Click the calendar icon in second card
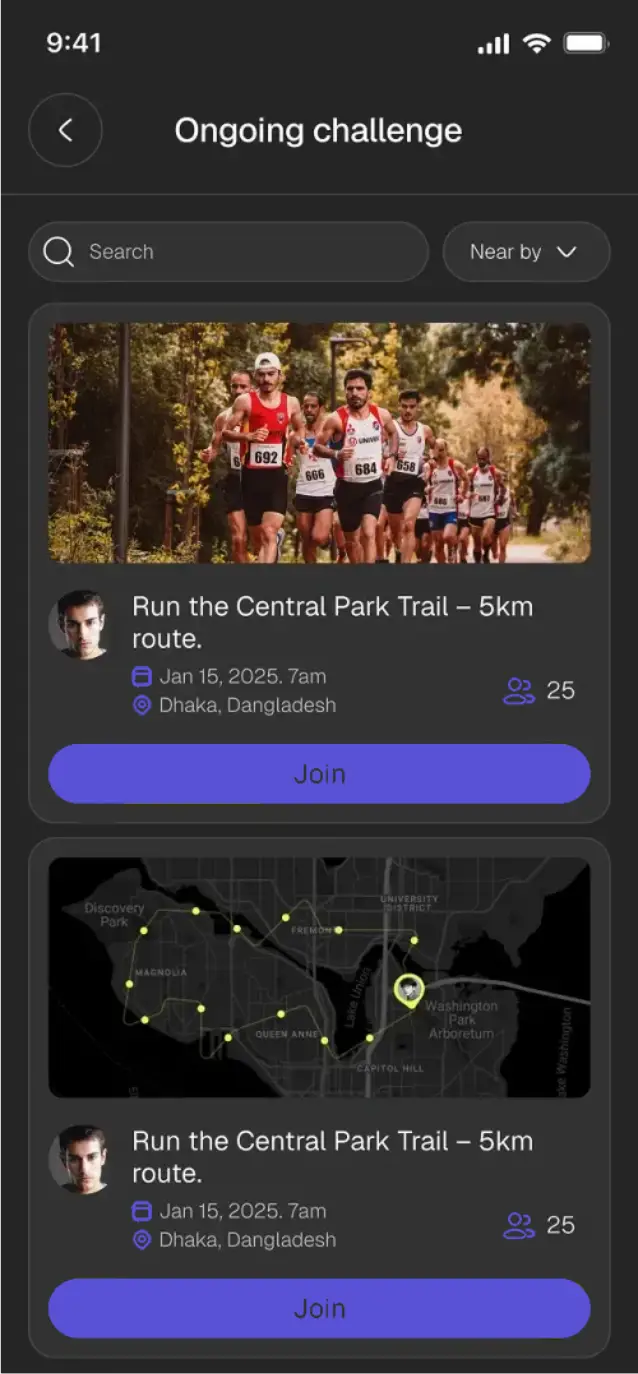This screenshot has height=1374, width=638. (142, 1212)
